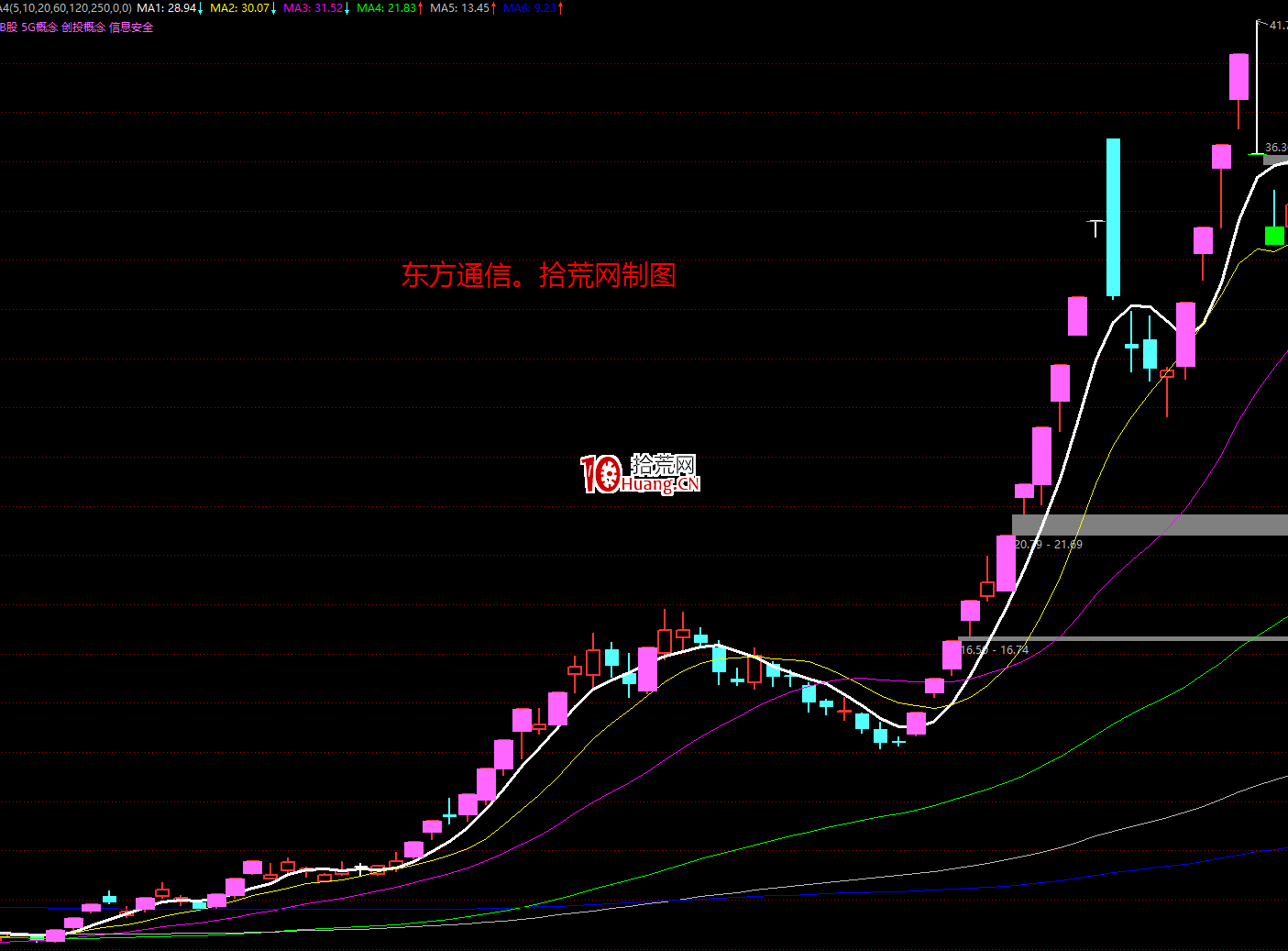Select the topmost magenta candlestick near 41.7
Screen dimensions: 1288x951
1238,77
